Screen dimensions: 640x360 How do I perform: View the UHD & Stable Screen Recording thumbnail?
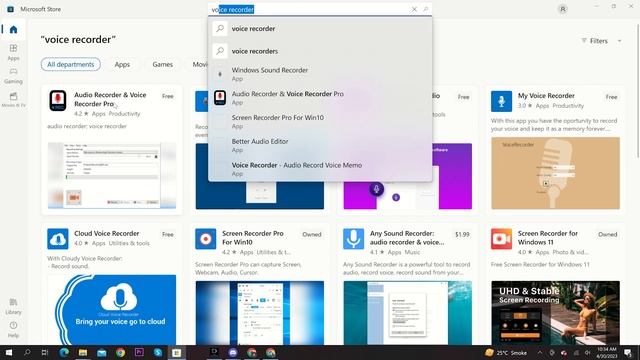tap(556, 313)
